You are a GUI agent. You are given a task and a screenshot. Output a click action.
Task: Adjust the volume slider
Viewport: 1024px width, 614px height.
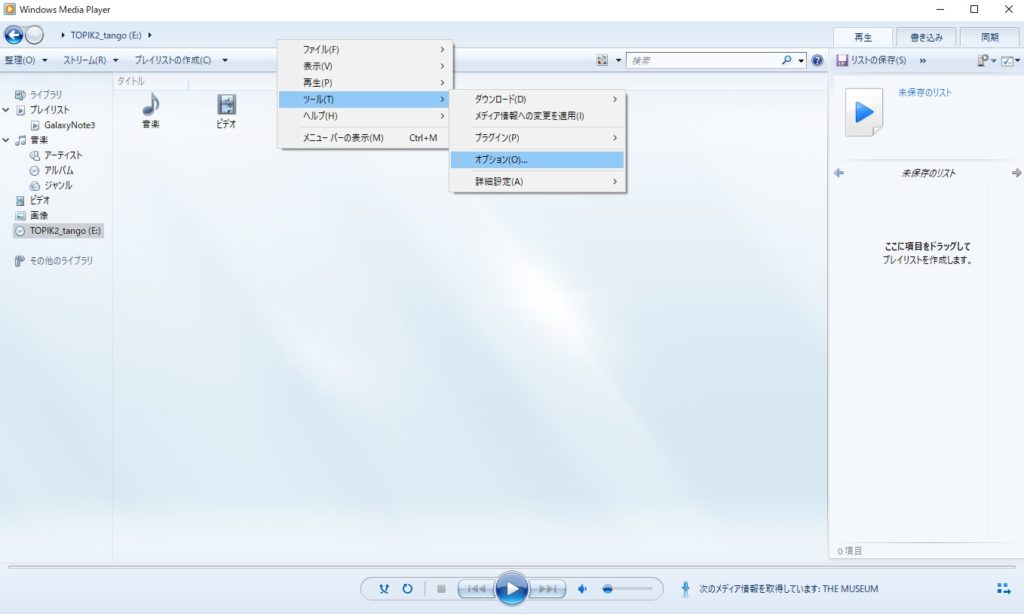pos(627,589)
